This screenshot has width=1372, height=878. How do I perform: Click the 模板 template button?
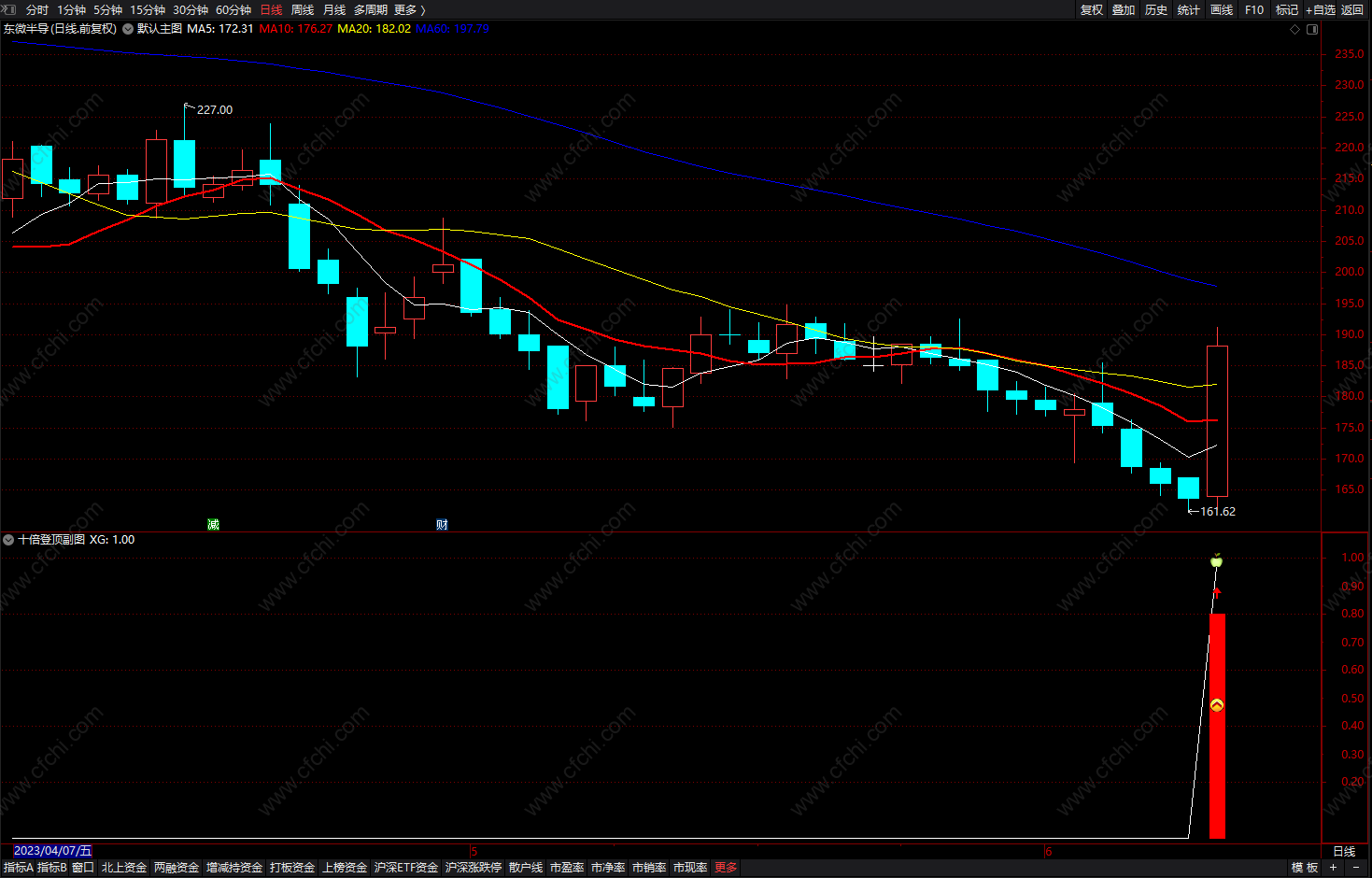[1305, 868]
